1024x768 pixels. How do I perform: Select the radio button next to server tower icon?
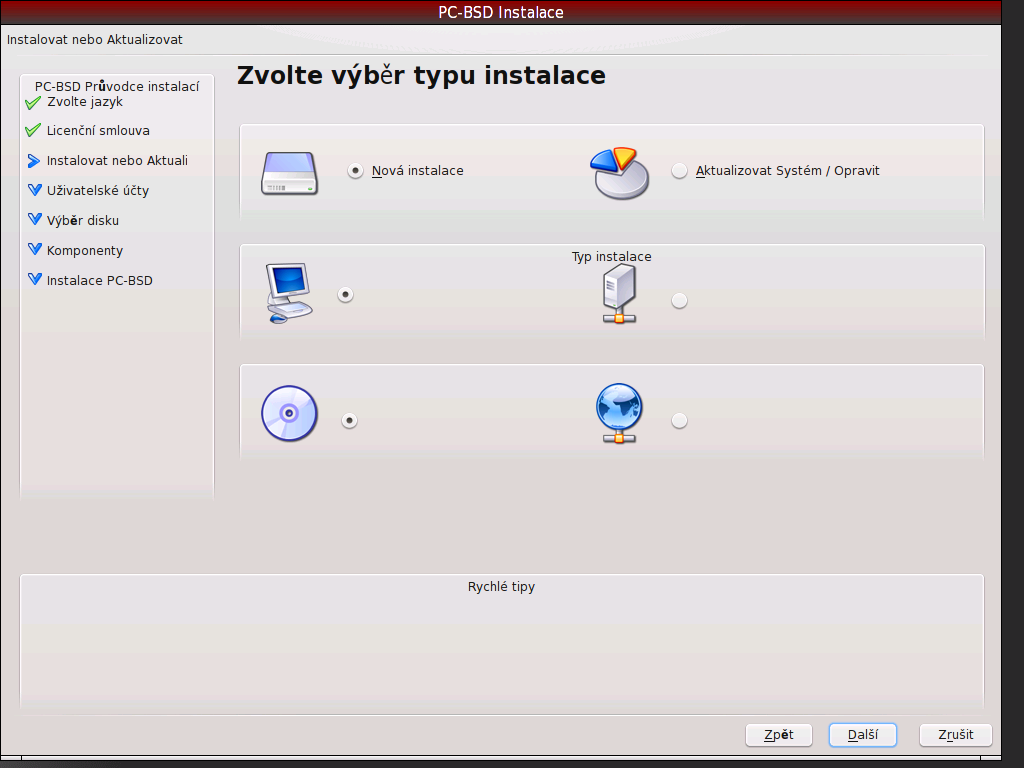(x=679, y=300)
